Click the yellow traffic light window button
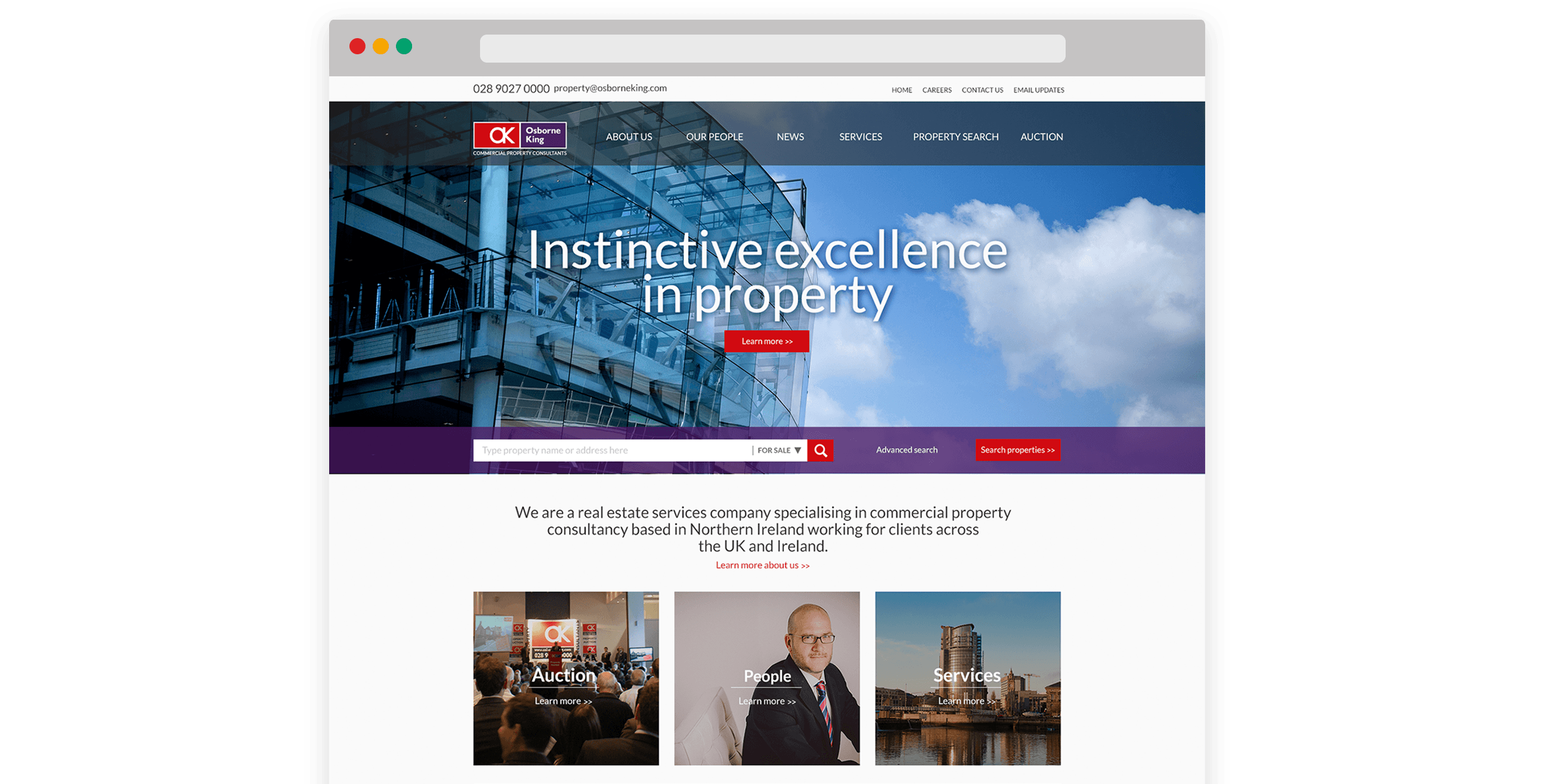The height and width of the screenshot is (784, 1560). coord(381,46)
